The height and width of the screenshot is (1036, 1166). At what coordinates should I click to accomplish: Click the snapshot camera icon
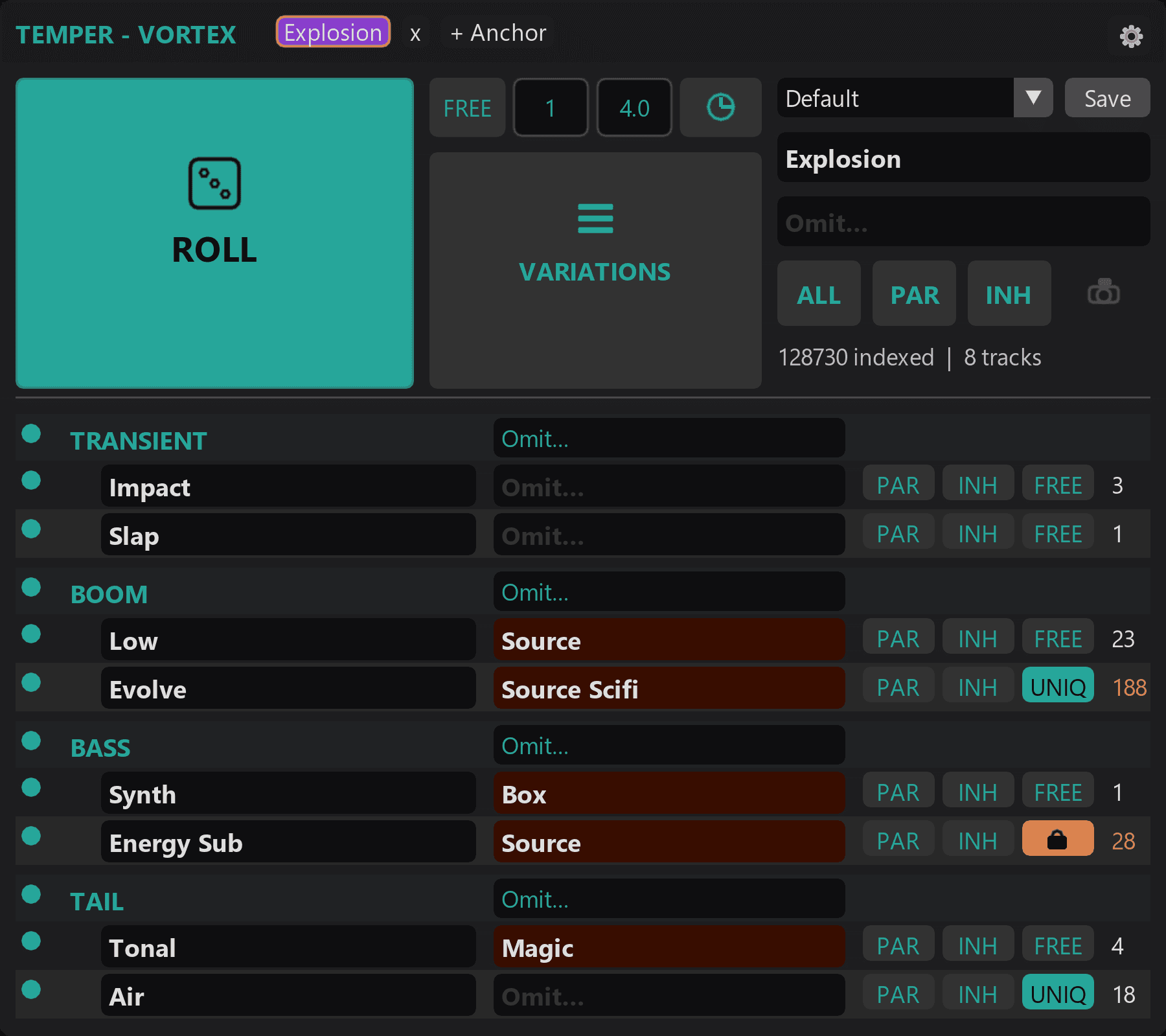(x=1103, y=293)
